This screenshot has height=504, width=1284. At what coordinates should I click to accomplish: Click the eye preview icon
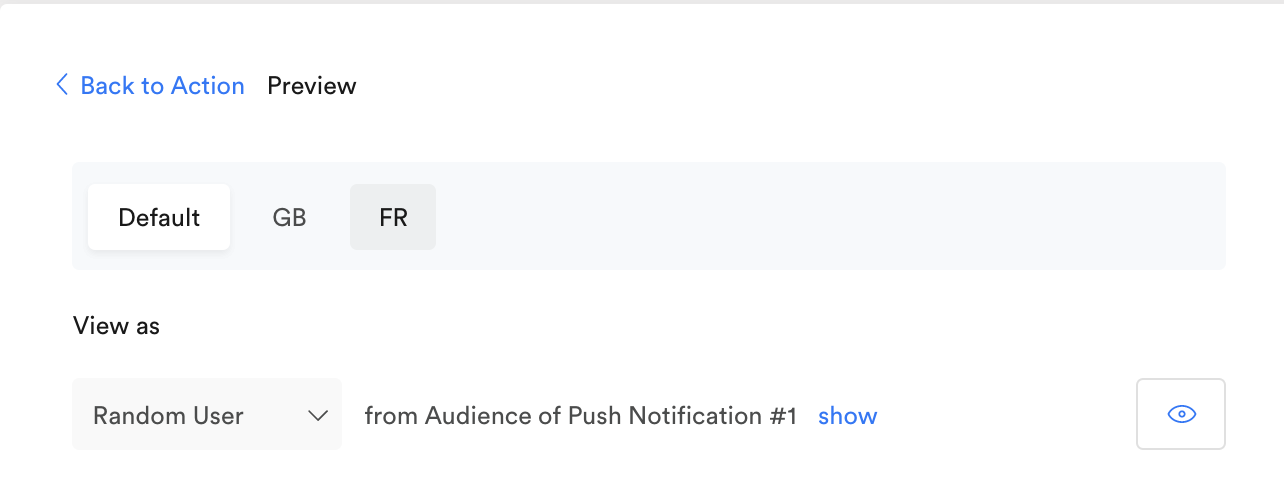[x=1181, y=414]
